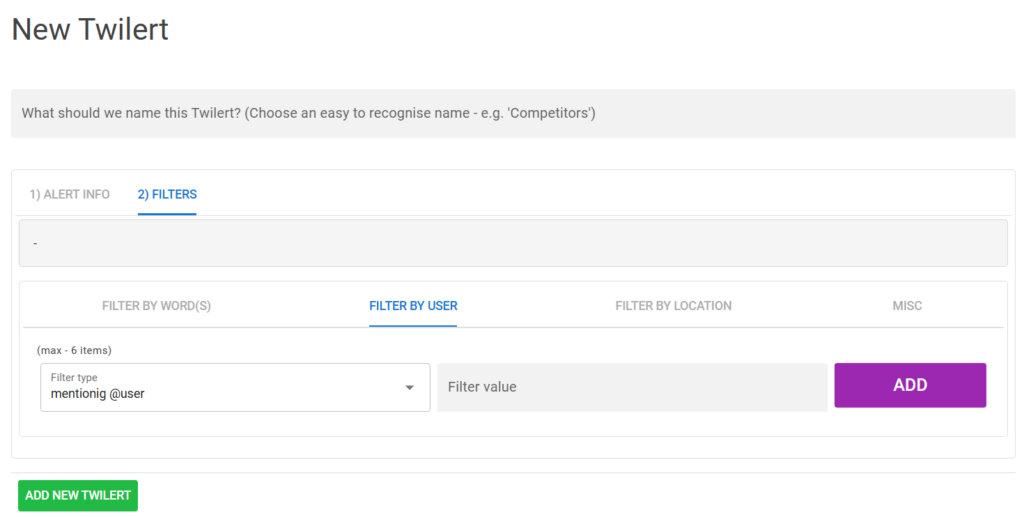Open the Filter by Location tab
The width and height of the screenshot is (1024, 517).
pyautogui.click(x=673, y=306)
